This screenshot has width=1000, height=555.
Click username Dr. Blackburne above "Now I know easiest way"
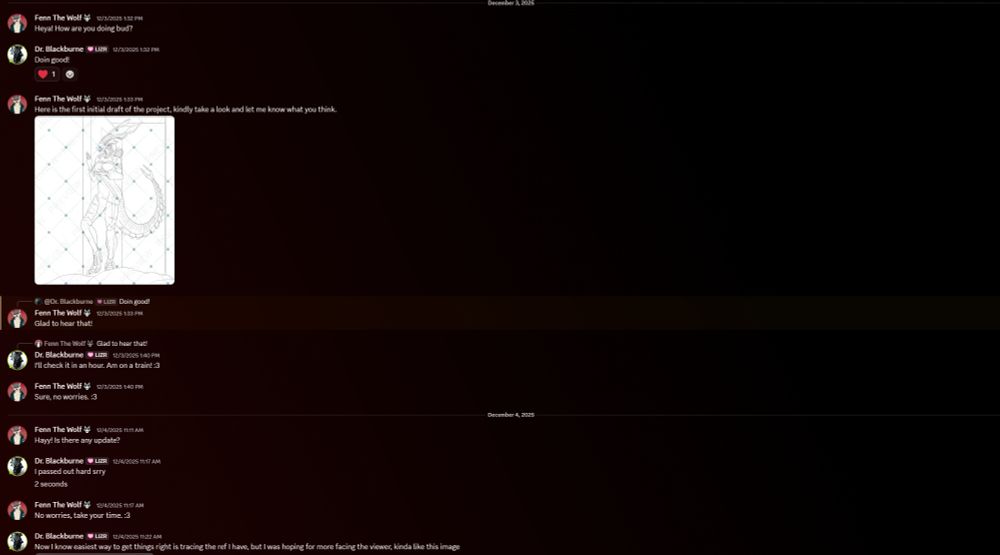point(59,536)
